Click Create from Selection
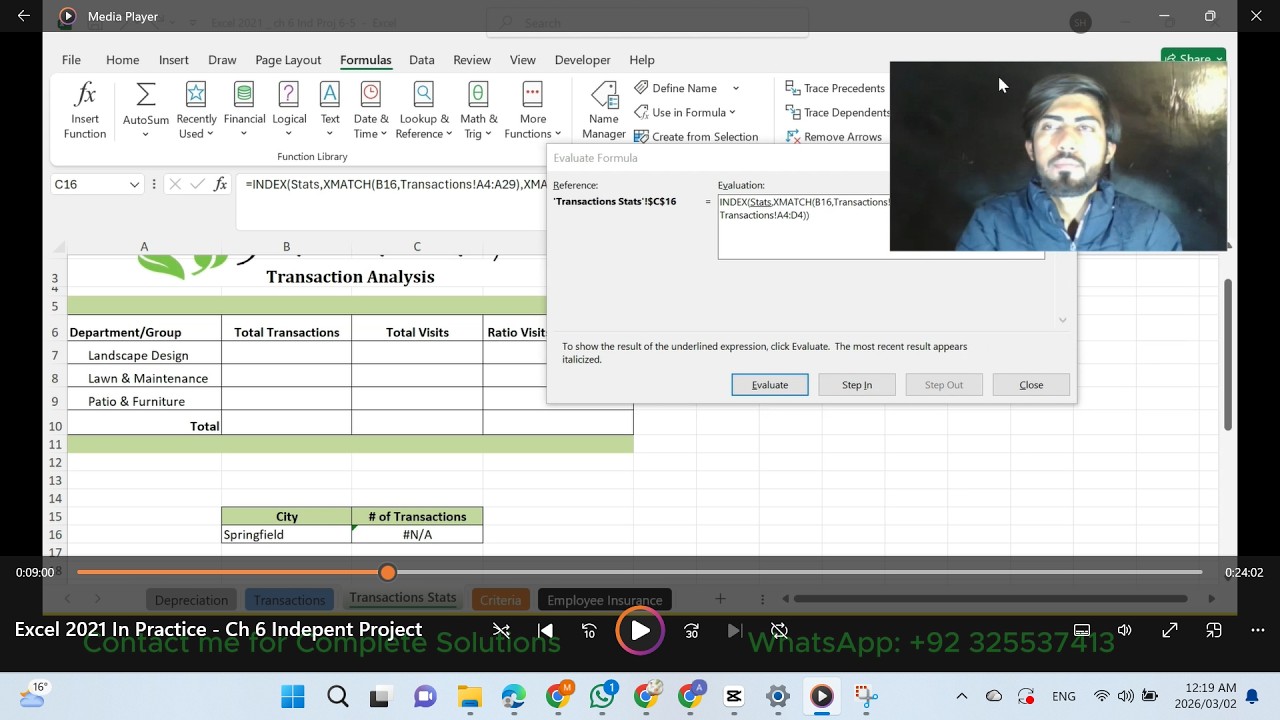Image resolution: width=1280 pixels, height=720 pixels. [696, 137]
